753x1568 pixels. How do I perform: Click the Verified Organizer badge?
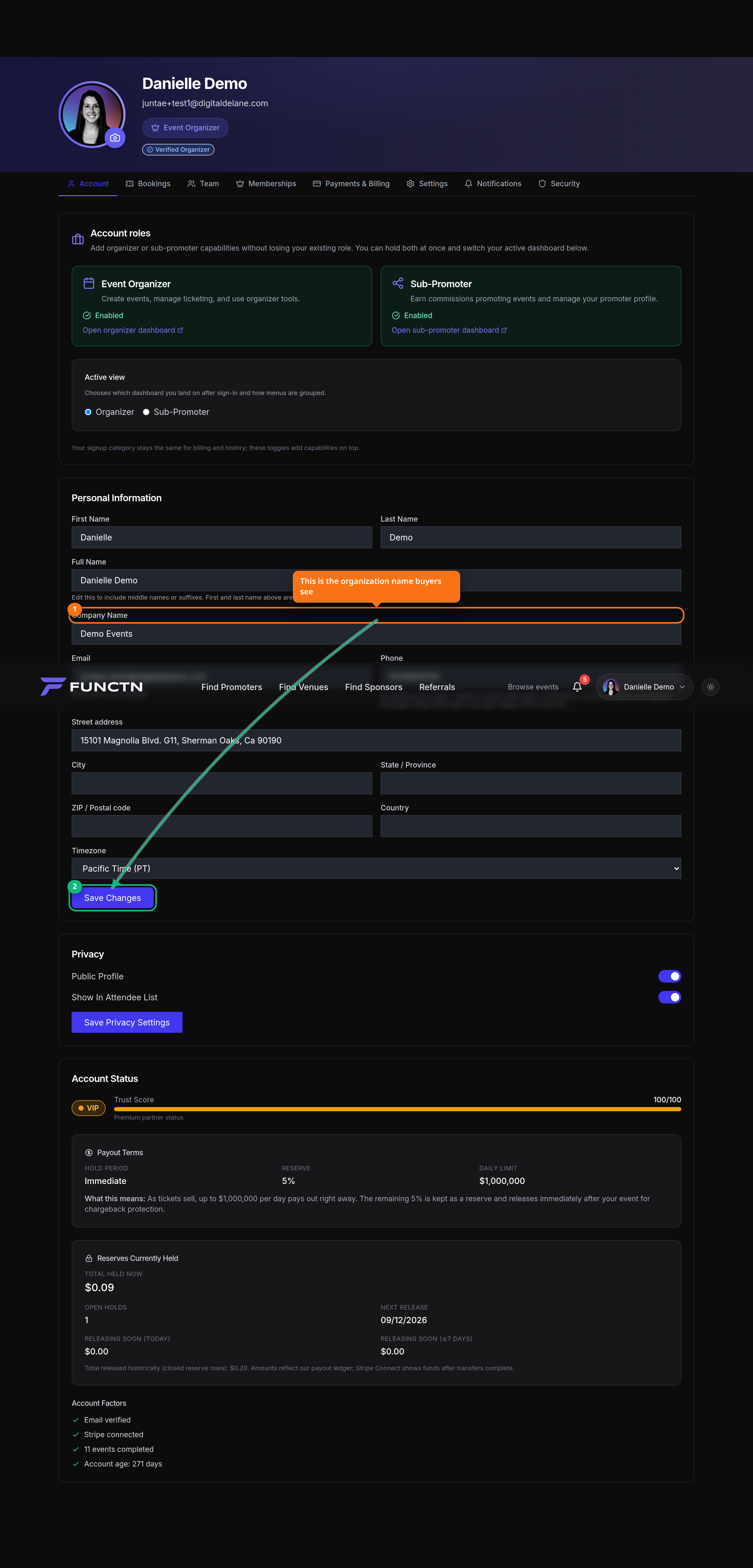178,150
